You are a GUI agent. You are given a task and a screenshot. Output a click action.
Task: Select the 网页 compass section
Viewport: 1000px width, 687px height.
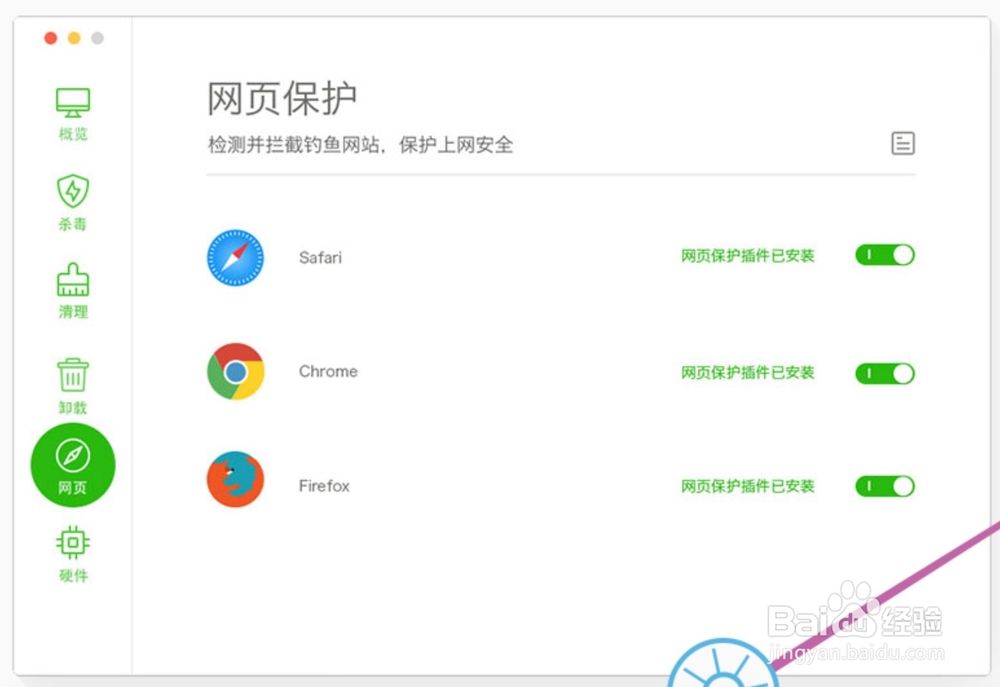(73, 465)
